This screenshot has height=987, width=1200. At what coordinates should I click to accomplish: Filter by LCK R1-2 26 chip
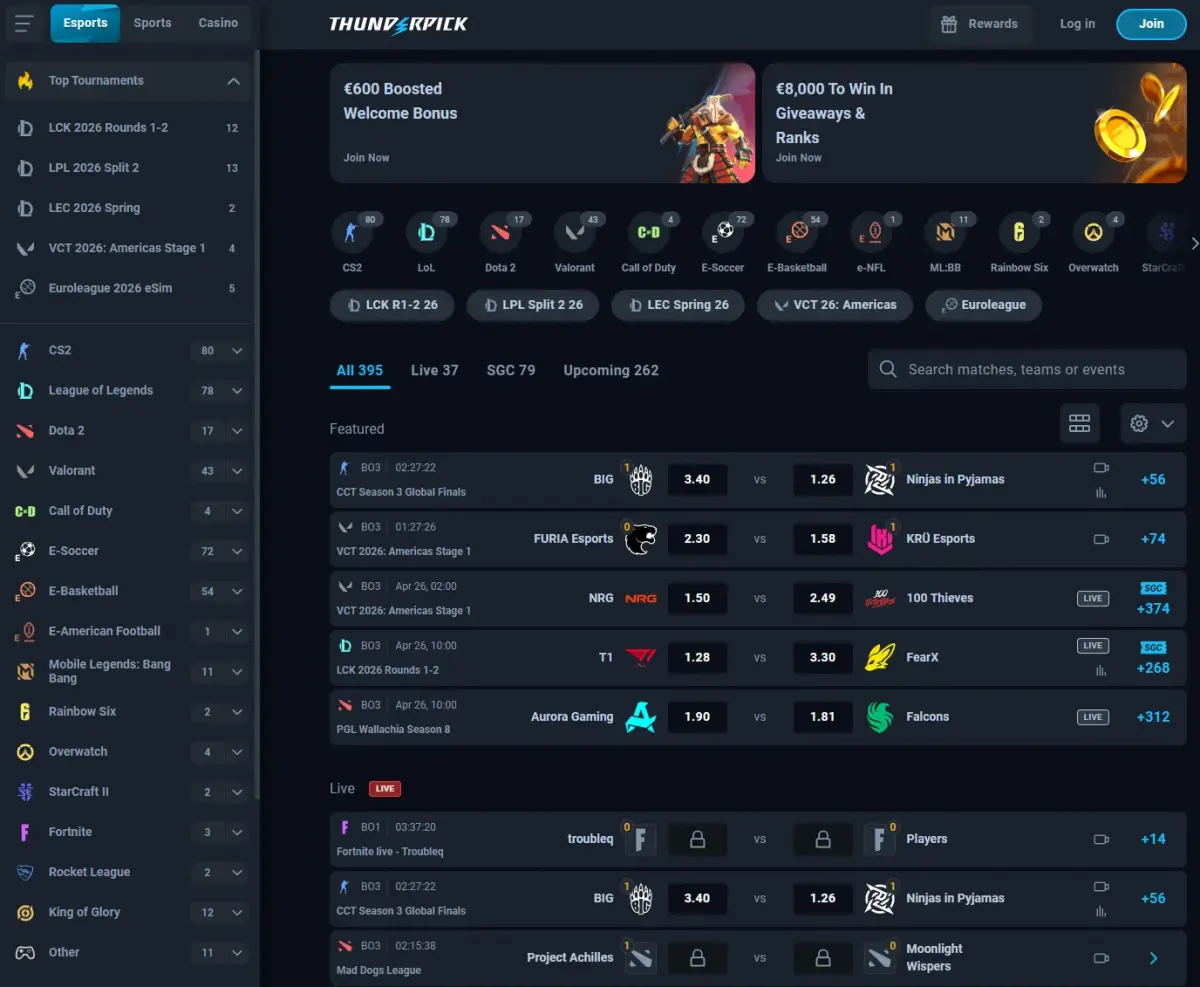391,305
